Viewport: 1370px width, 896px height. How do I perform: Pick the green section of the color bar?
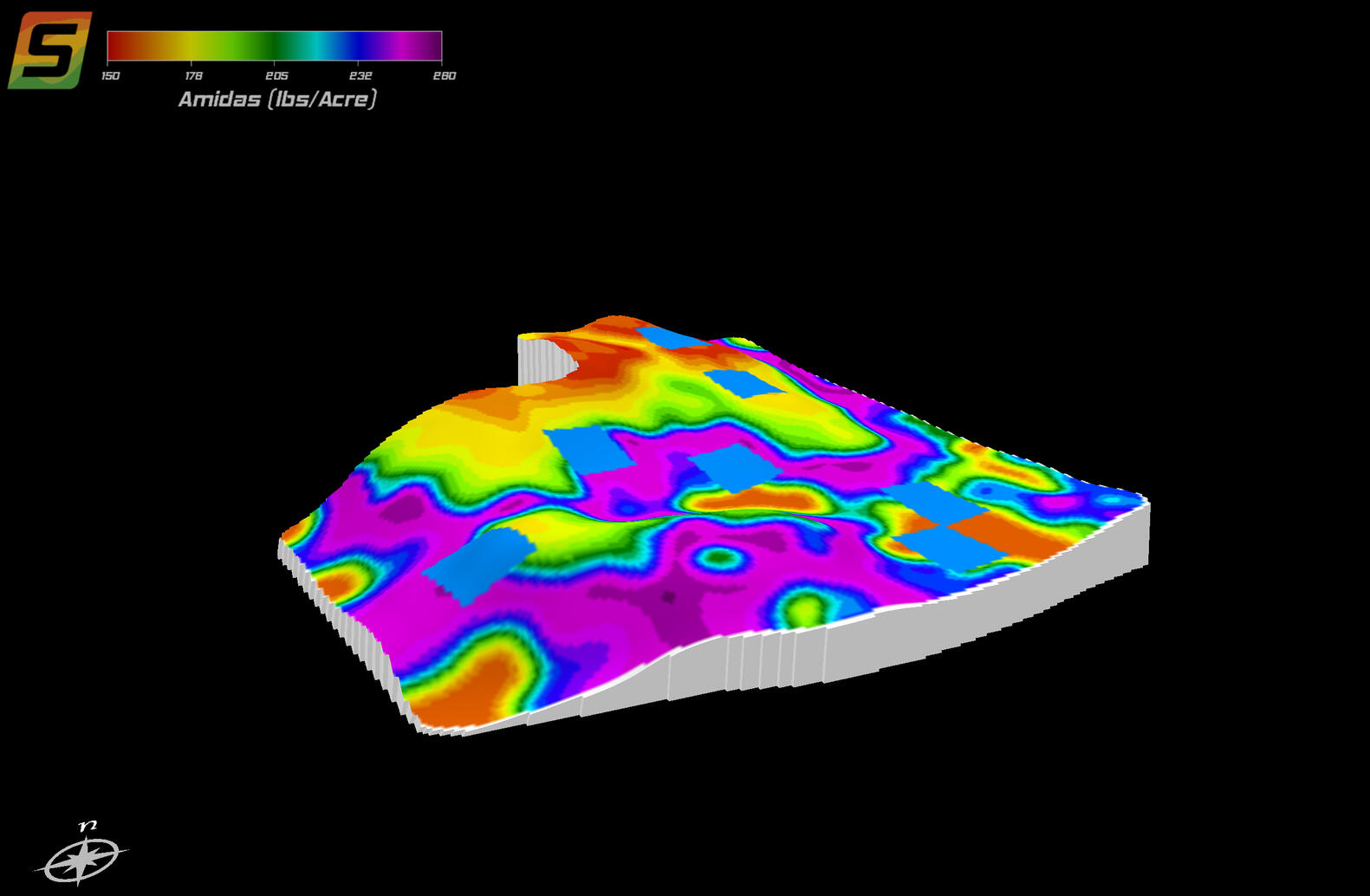[260, 46]
